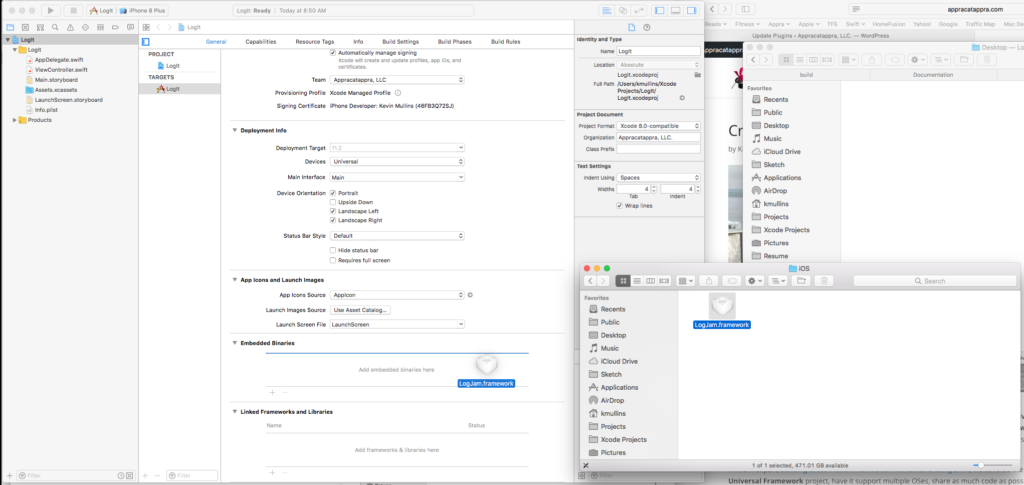This screenshot has width=1024, height=485.
Task: Toggle the Xcode navigator pane visibility
Action: [x=660, y=10]
